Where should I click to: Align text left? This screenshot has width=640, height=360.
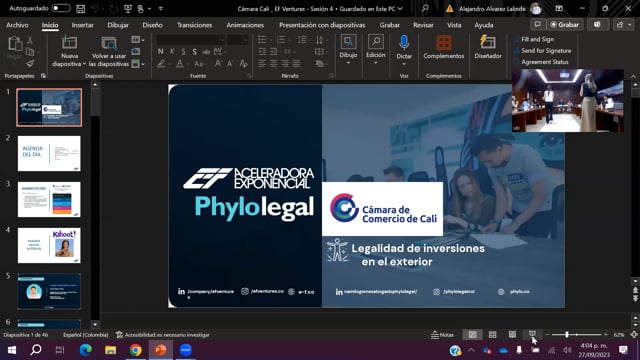tap(262, 64)
